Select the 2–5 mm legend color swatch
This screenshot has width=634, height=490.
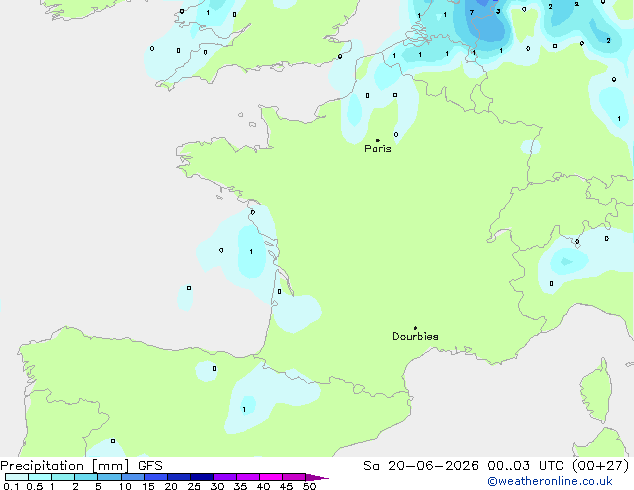tap(86, 477)
